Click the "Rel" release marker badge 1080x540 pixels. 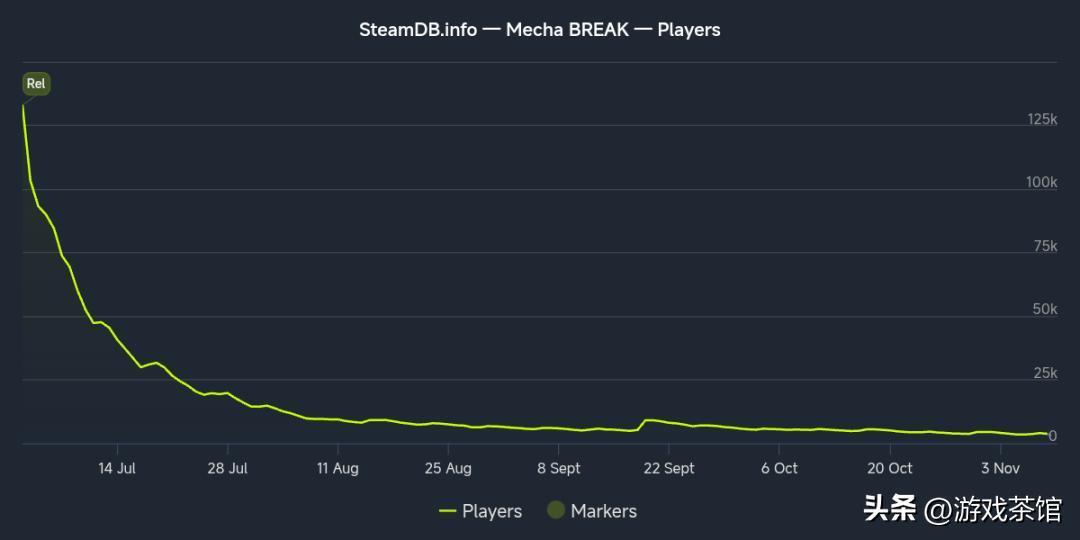(36, 84)
